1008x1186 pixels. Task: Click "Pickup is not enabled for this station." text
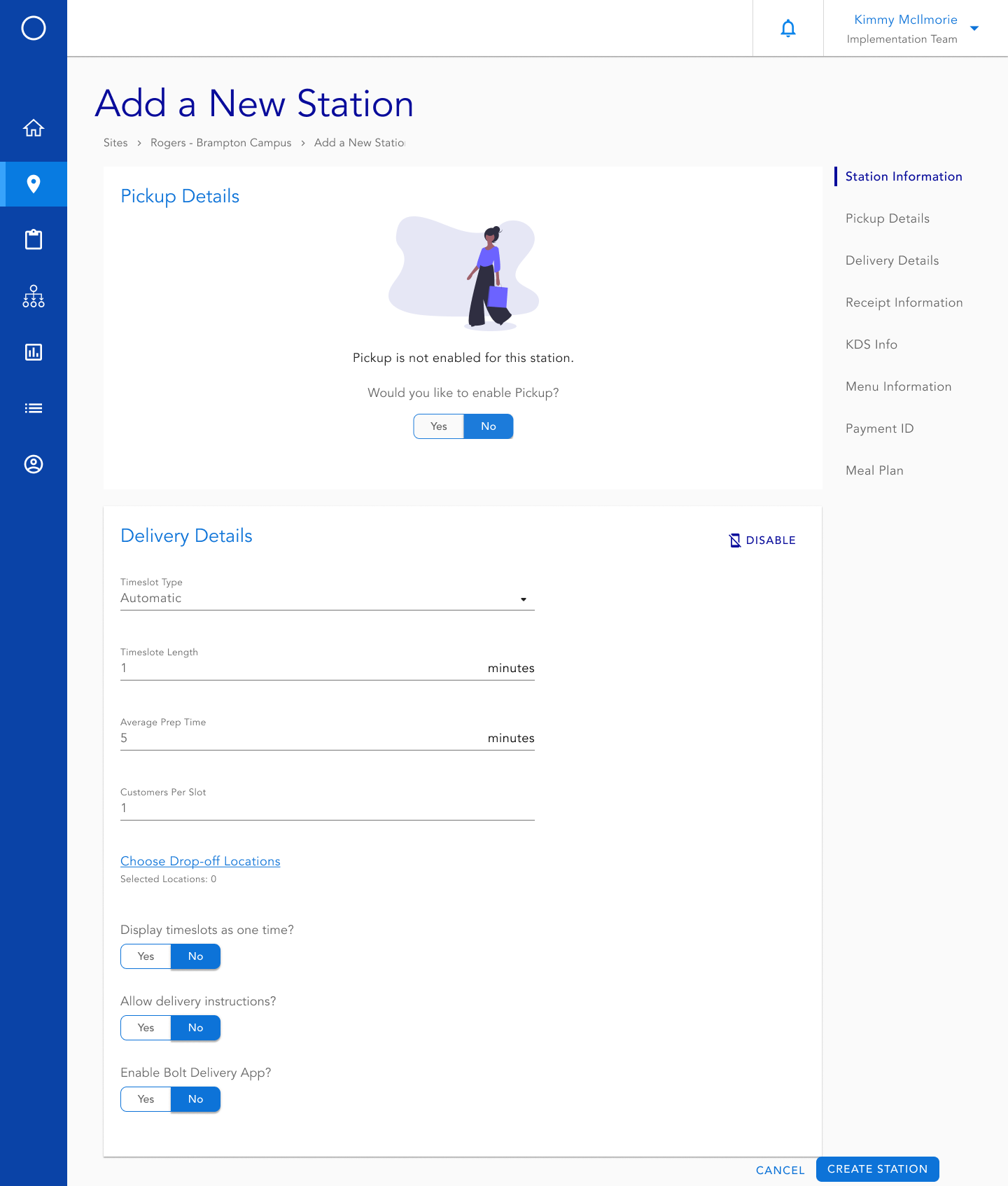tap(463, 358)
